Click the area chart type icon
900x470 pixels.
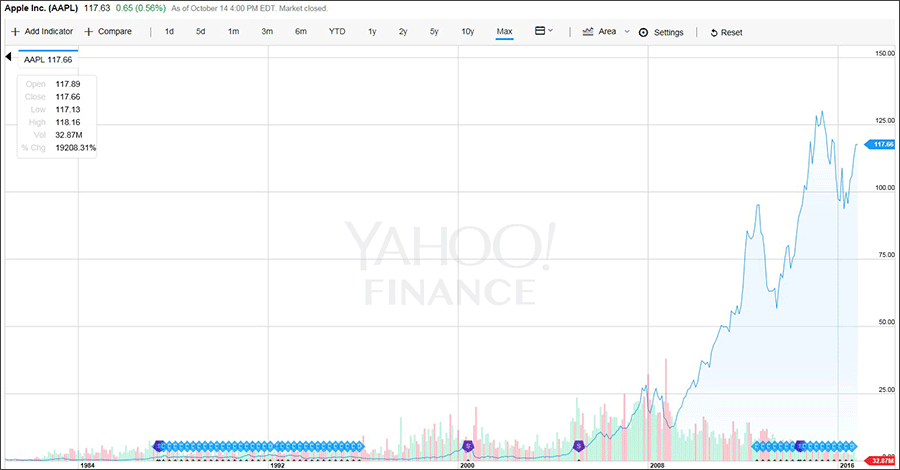[x=588, y=31]
